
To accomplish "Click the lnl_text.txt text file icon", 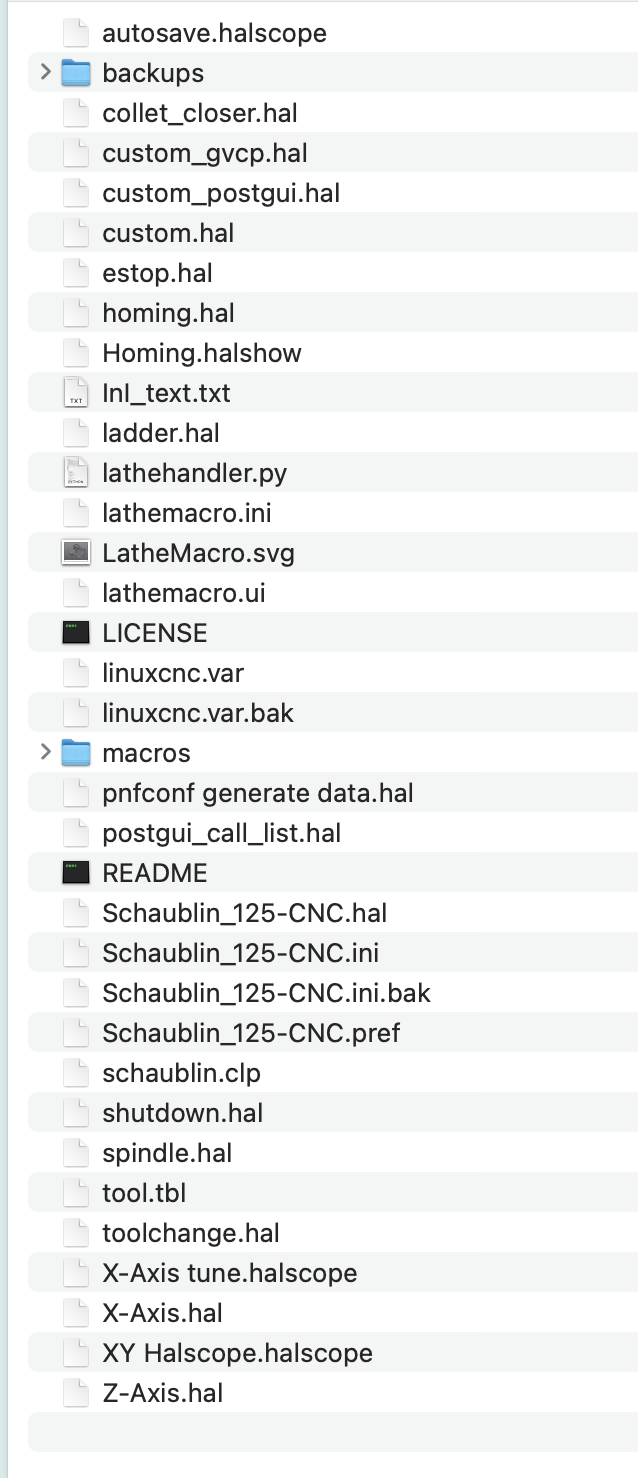I will pyautogui.click(x=76, y=392).
